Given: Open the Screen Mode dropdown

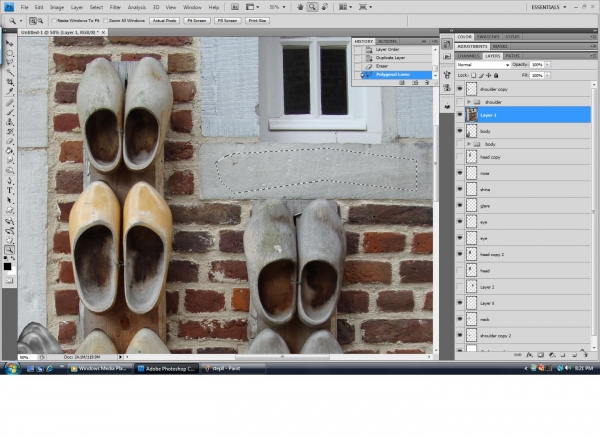Looking at the screenshot, I should [365, 7].
